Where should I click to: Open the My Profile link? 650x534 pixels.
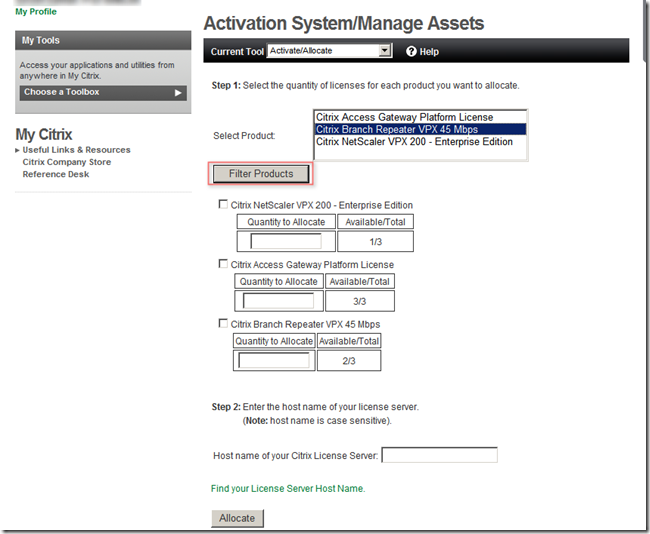36,12
